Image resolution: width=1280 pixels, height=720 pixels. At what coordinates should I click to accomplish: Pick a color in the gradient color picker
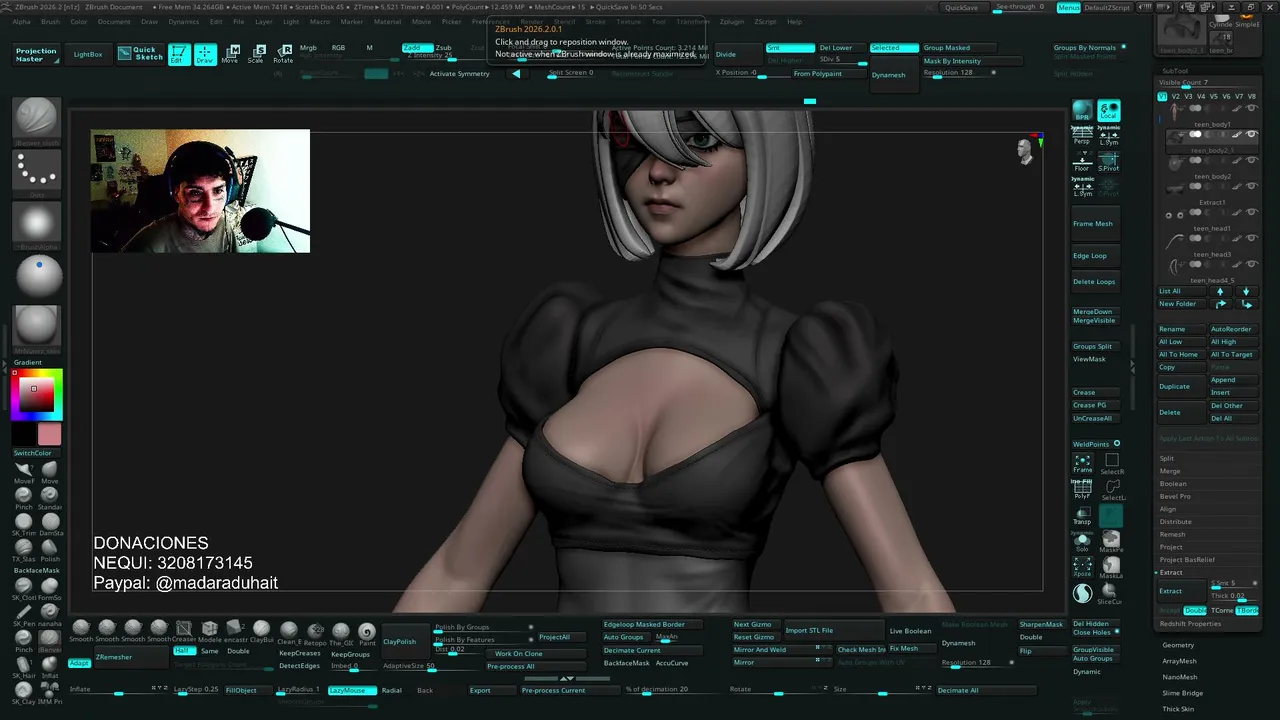click(x=36, y=393)
